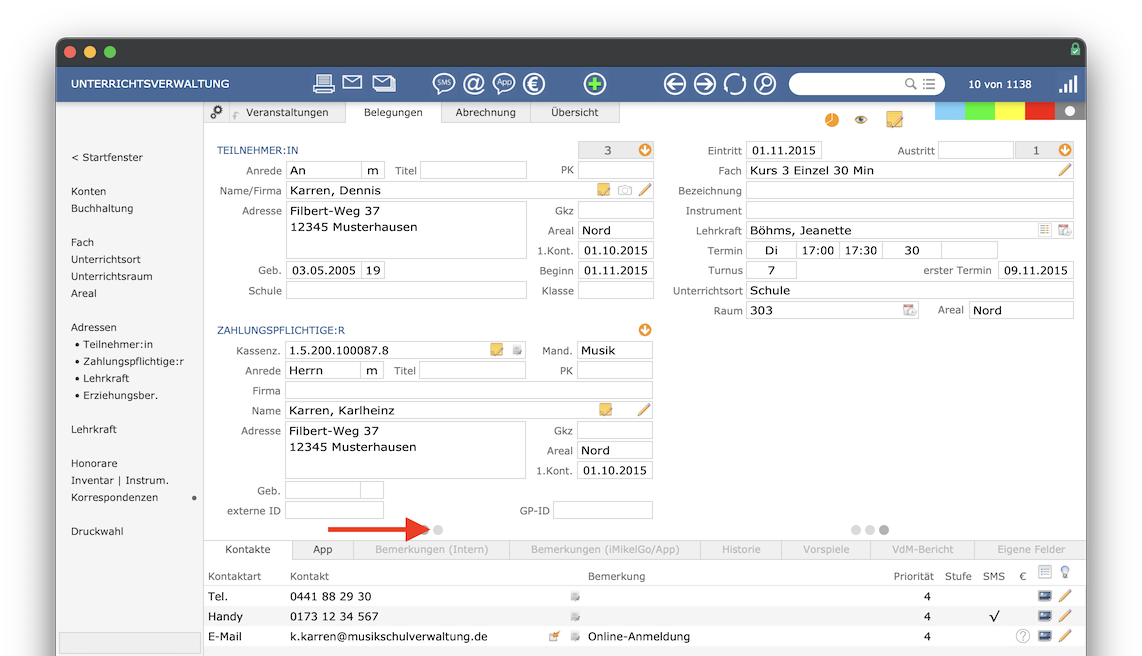The height and width of the screenshot is (656, 1142).
Task: Edit Karren, Karlheinz with the pencil icon
Action: (644, 410)
